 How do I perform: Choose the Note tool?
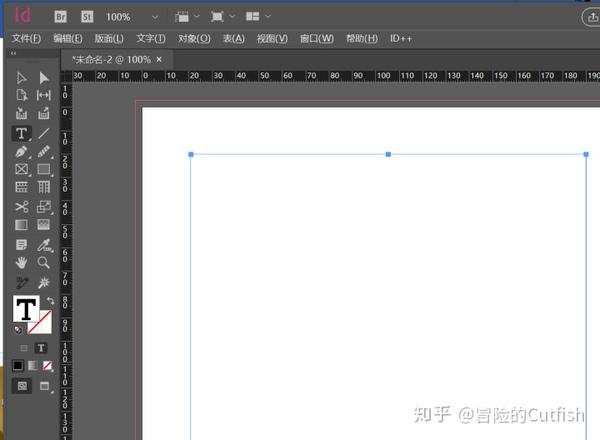point(21,244)
